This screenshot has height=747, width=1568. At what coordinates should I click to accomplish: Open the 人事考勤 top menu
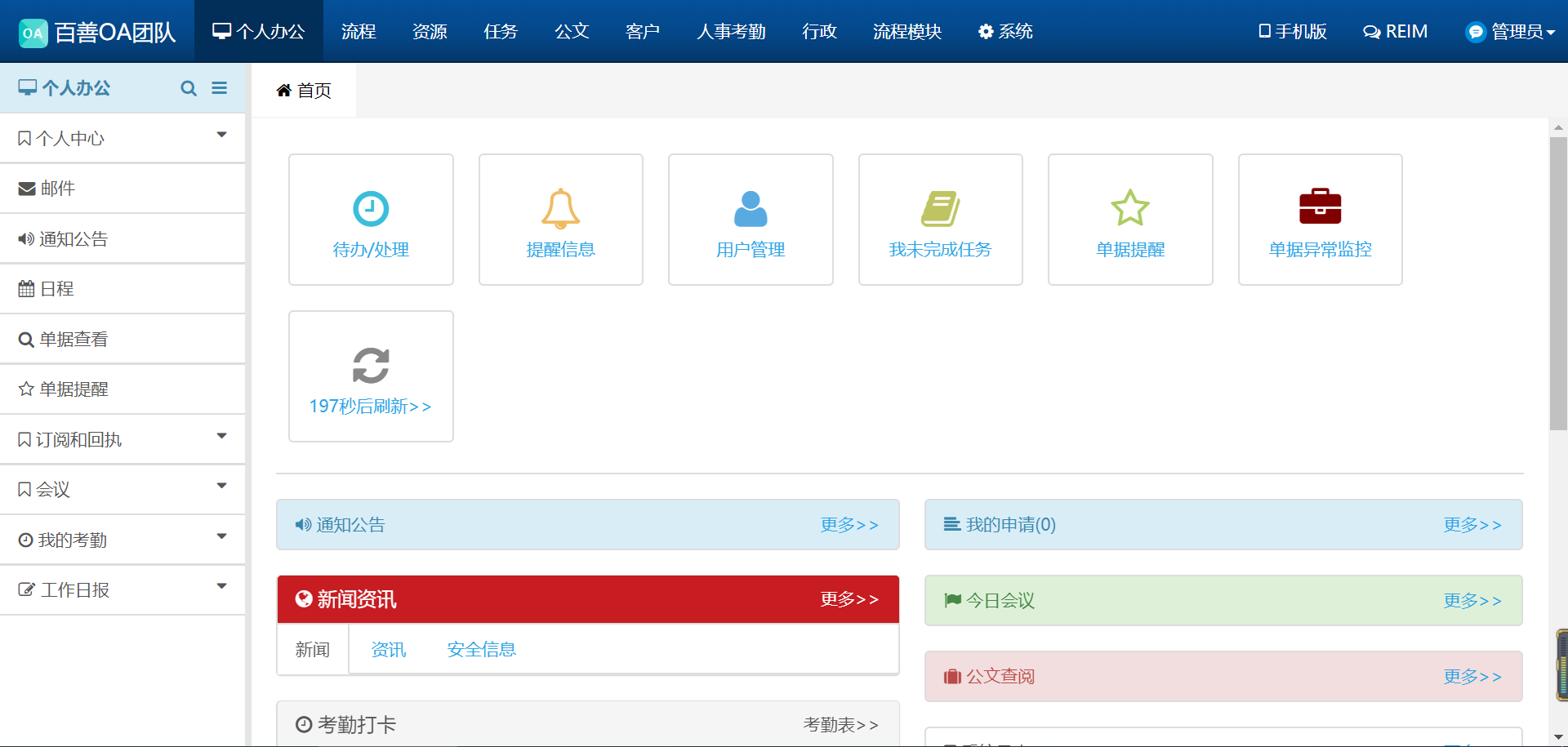pyautogui.click(x=731, y=32)
